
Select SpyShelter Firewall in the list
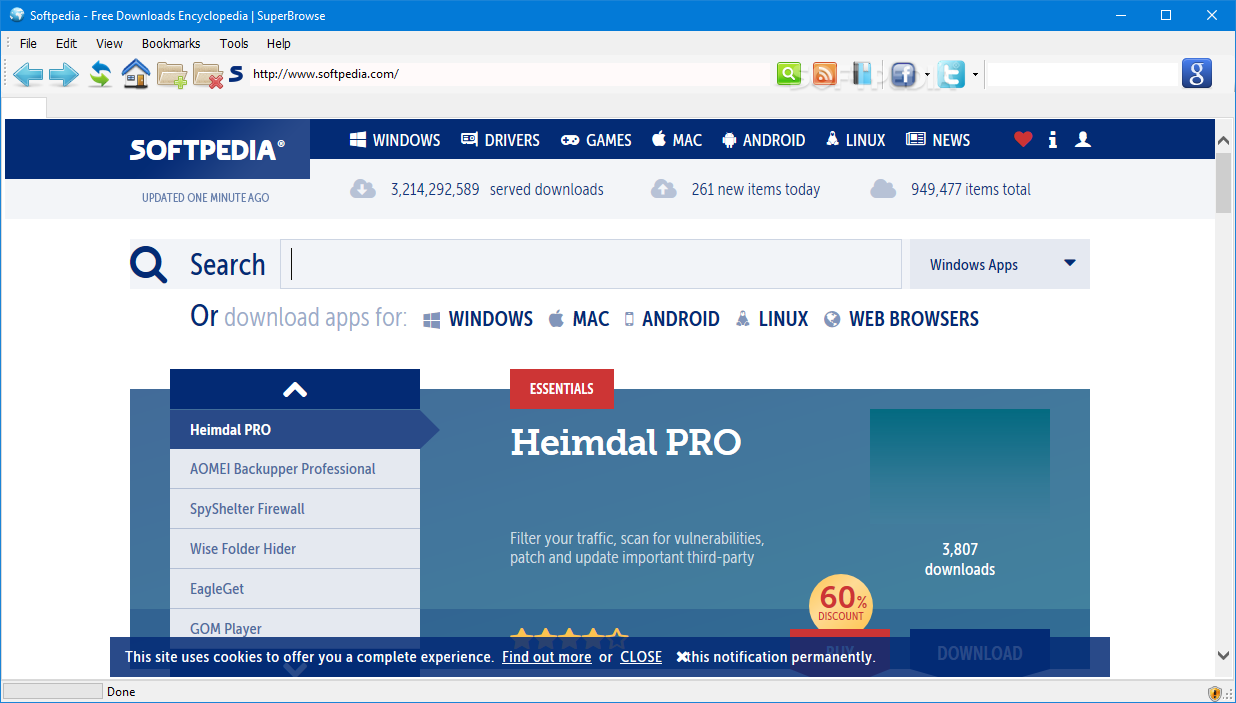[295, 509]
